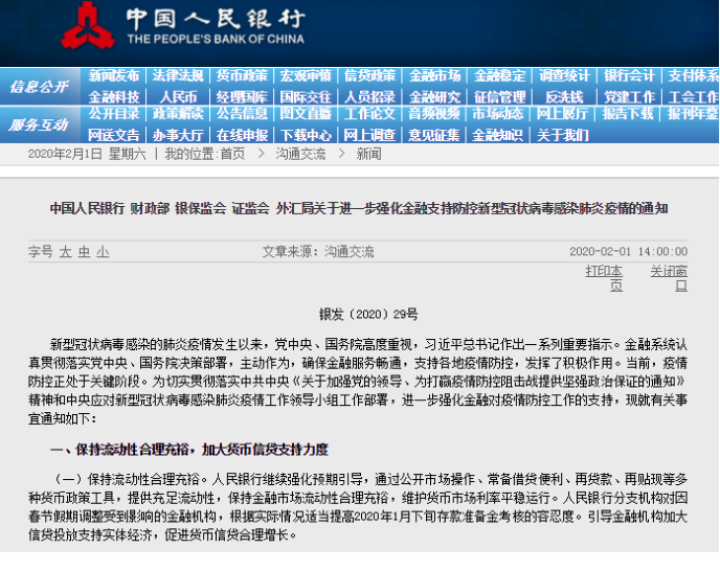Go to 法律法规 section

tap(178, 76)
